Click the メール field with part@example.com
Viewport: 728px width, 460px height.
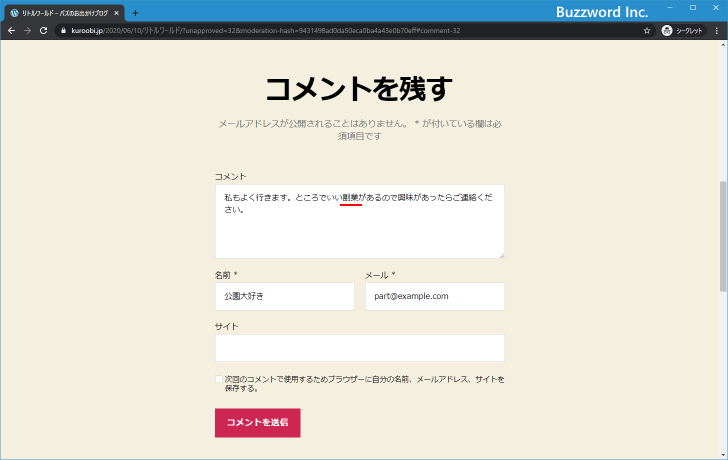[435, 296]
